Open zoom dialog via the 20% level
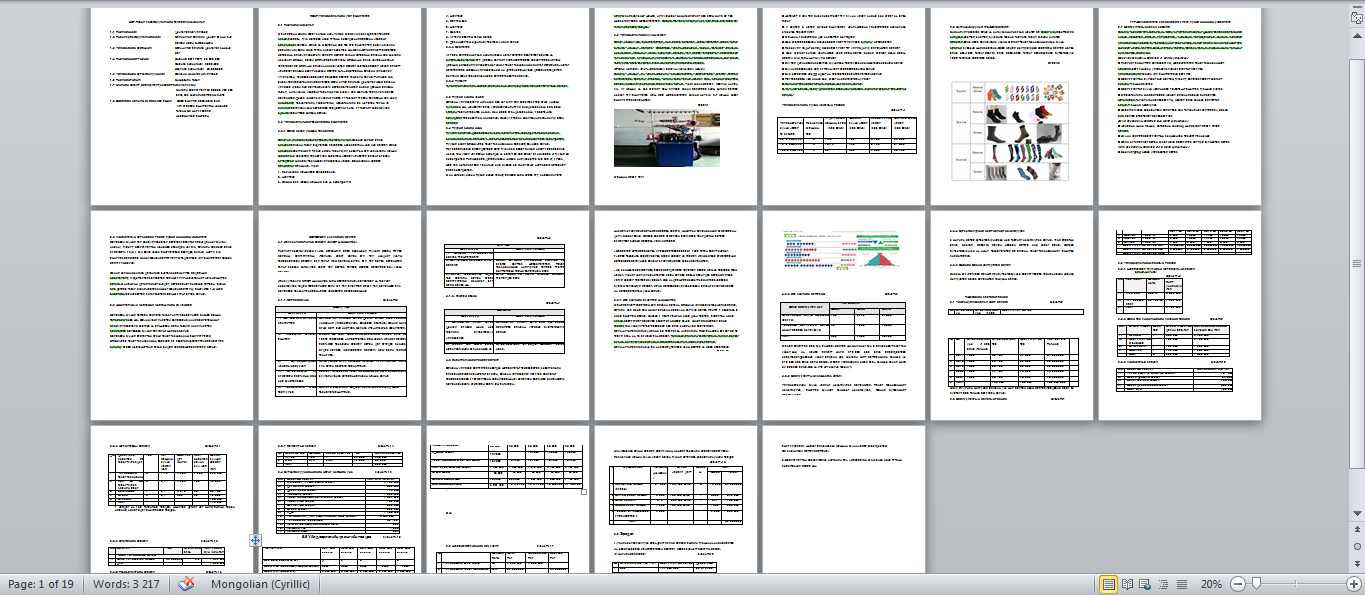1365x595 pixels. (x=1211, y=584)
